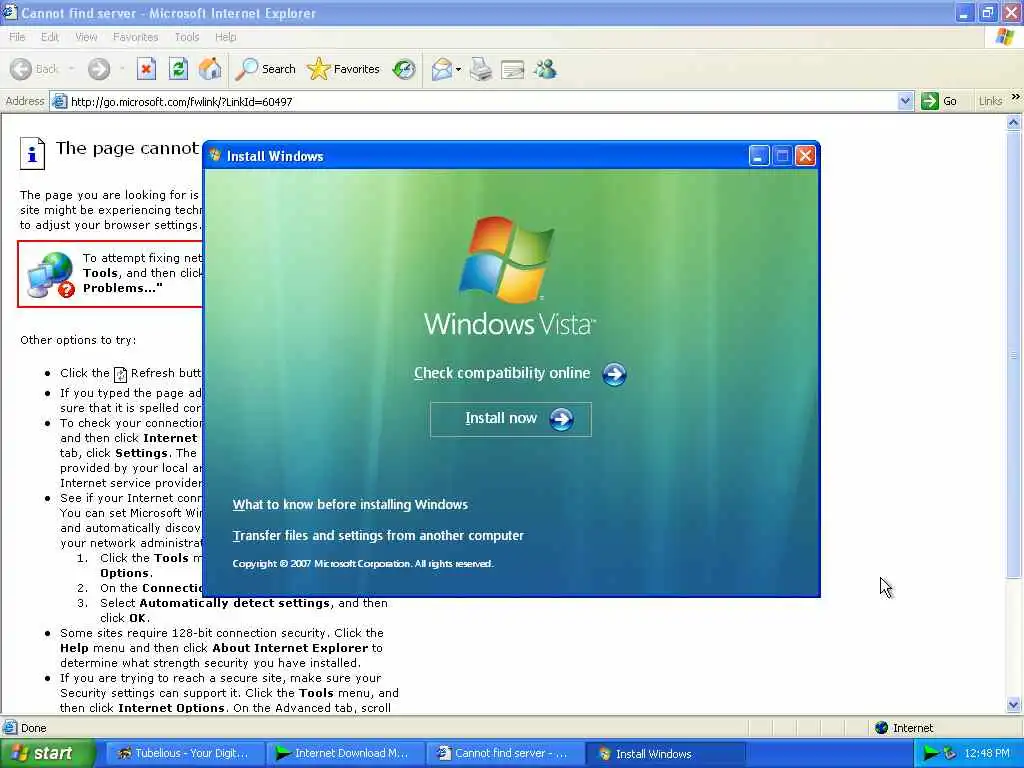
Task: Click the address bar URL field
Action: [483, 102]
